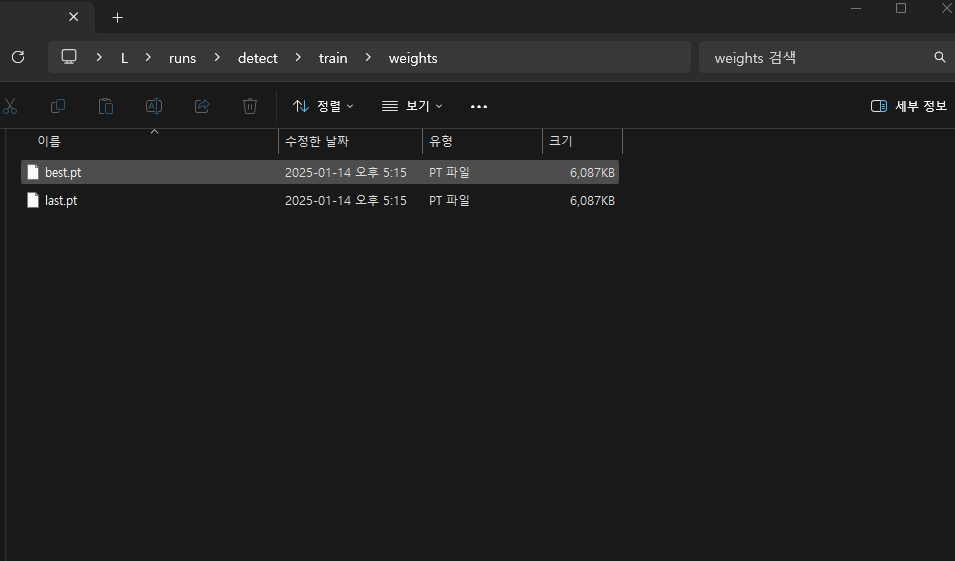Screen dimensions: 955x561
Task: Refresh the current folder view
Action: [18, 57]
